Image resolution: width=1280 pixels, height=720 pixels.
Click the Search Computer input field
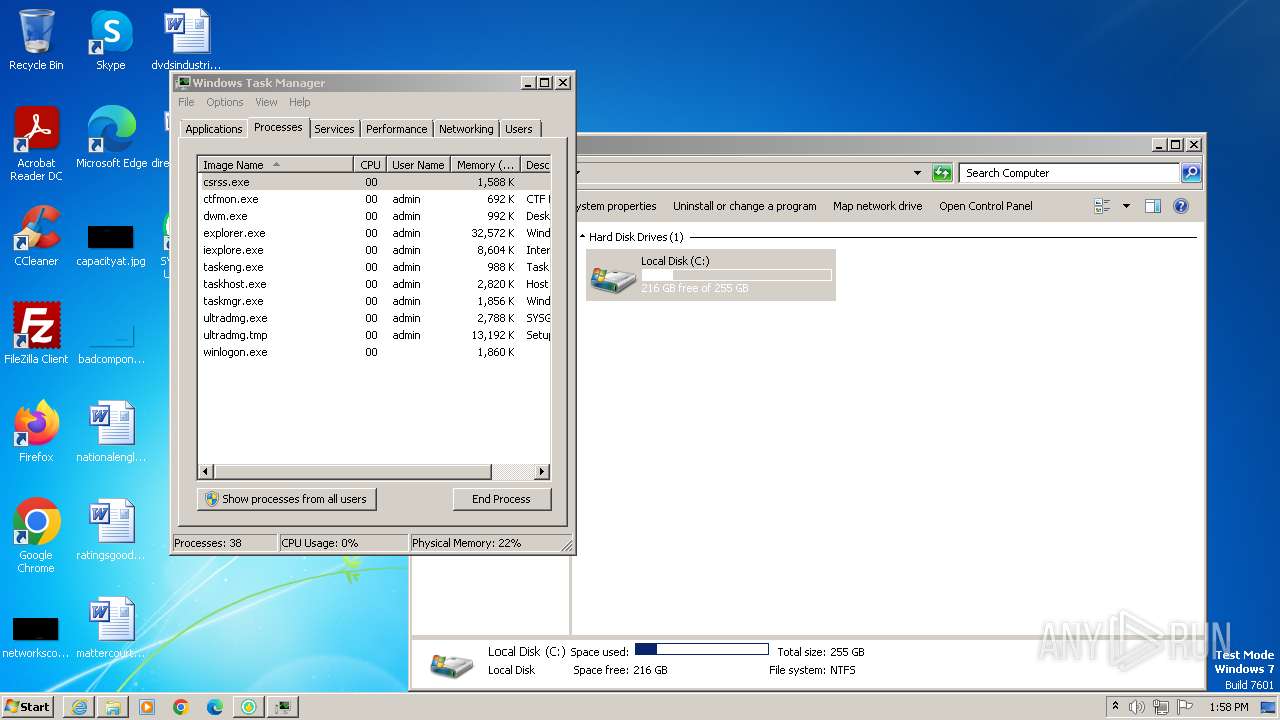tap(1068, 173)
